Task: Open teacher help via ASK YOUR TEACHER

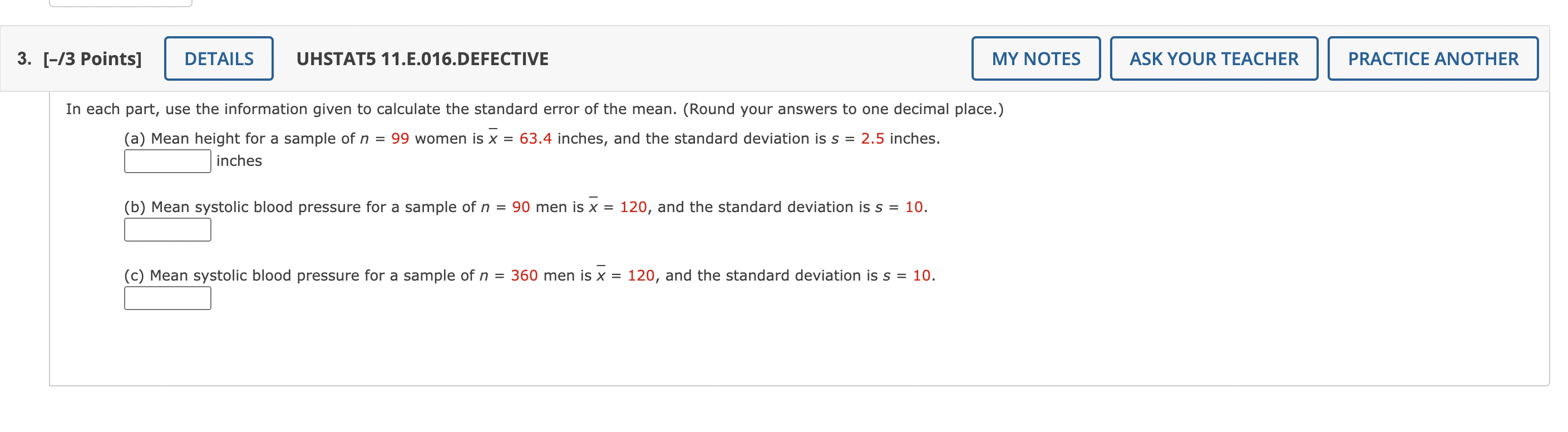Action: [x=1214, y=58]
